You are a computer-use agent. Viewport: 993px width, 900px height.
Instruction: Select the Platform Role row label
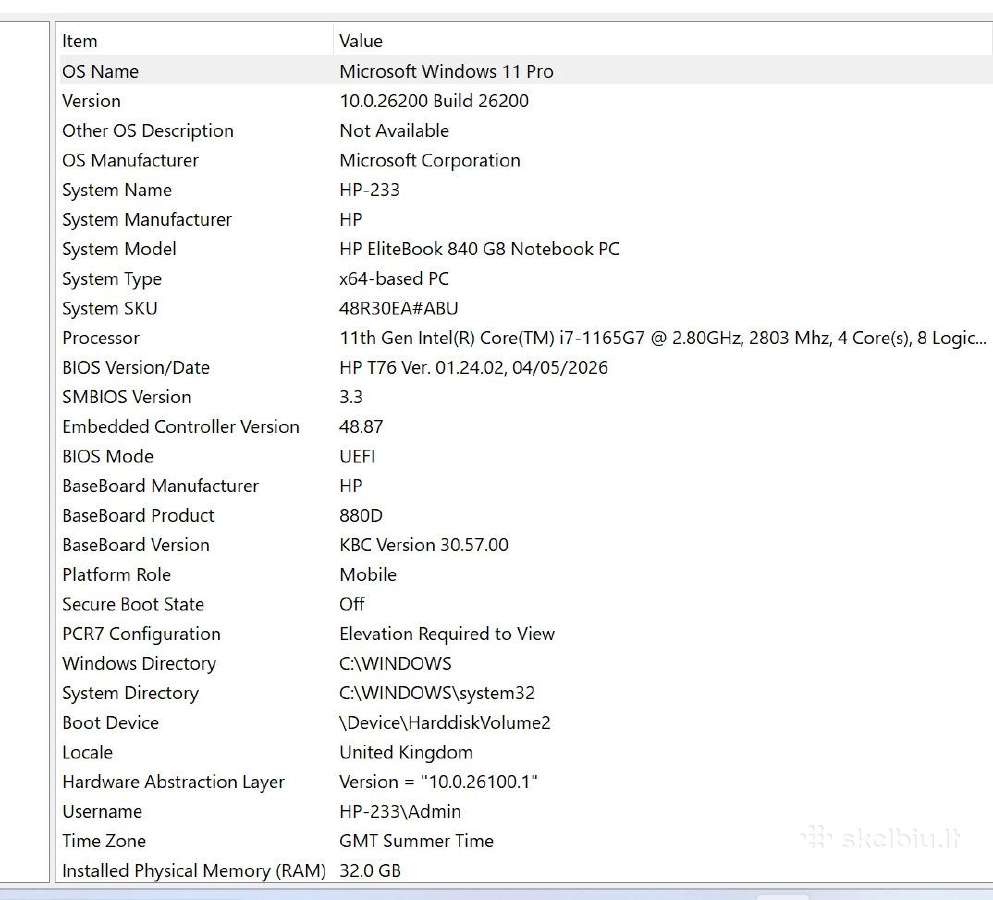tap(117, 575)
